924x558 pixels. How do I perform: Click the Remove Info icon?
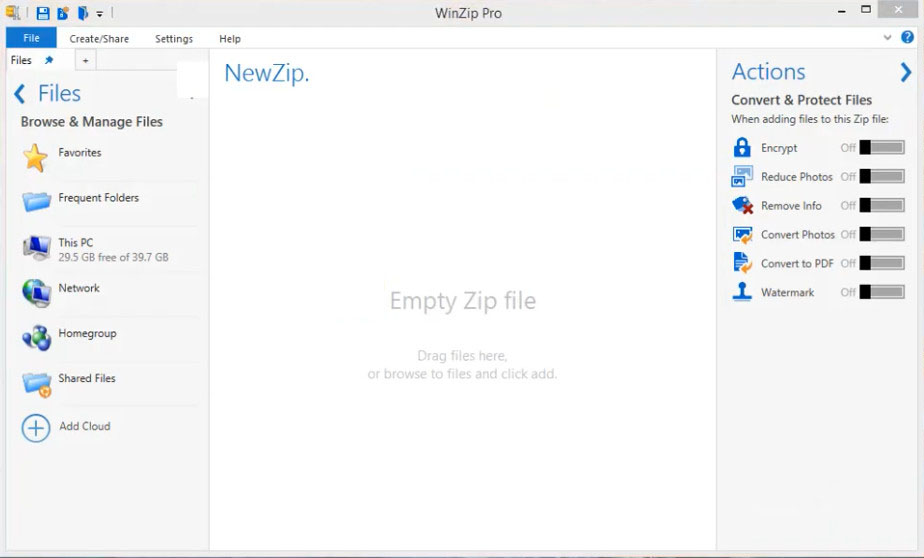click(742, 205)
